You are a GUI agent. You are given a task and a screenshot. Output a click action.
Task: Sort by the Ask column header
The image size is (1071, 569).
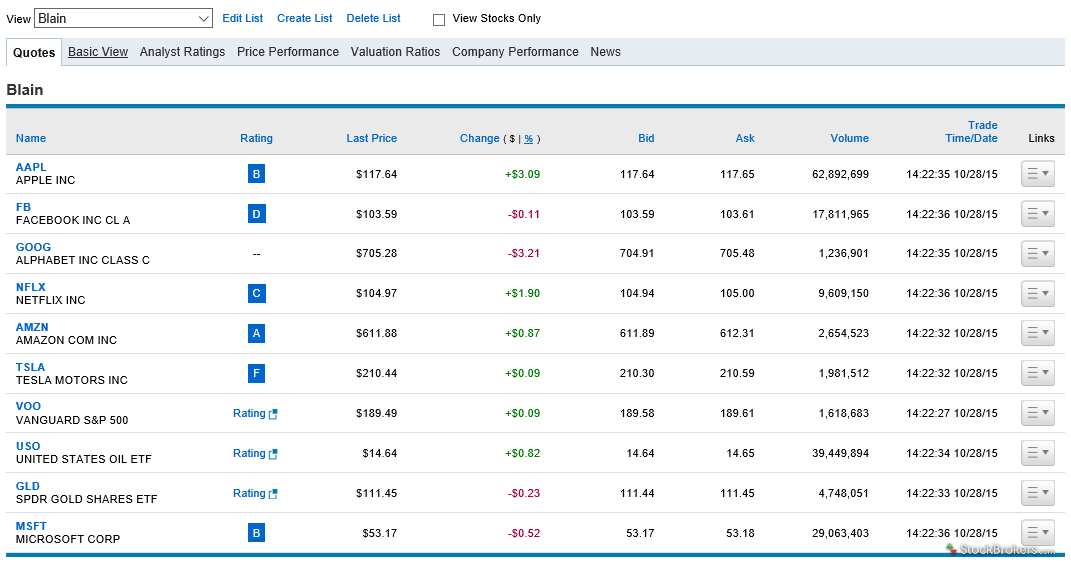point(745,138)
